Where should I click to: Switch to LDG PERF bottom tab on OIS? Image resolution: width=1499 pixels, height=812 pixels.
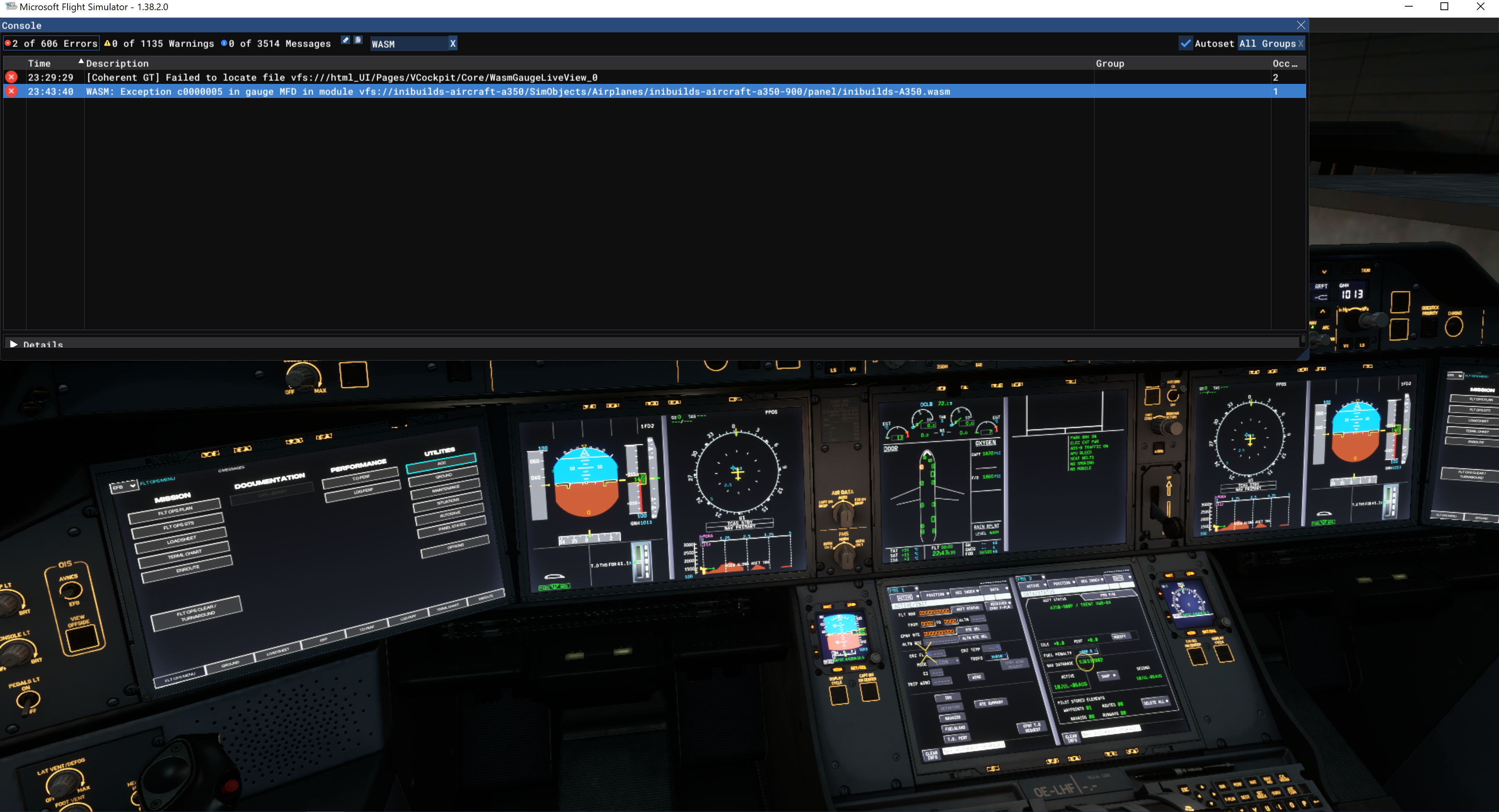(408, 617)
